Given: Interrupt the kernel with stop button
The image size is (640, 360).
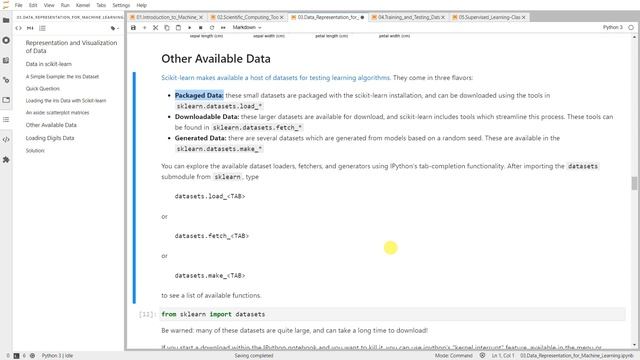Looking at the screenshot, I should click(200, 27).
